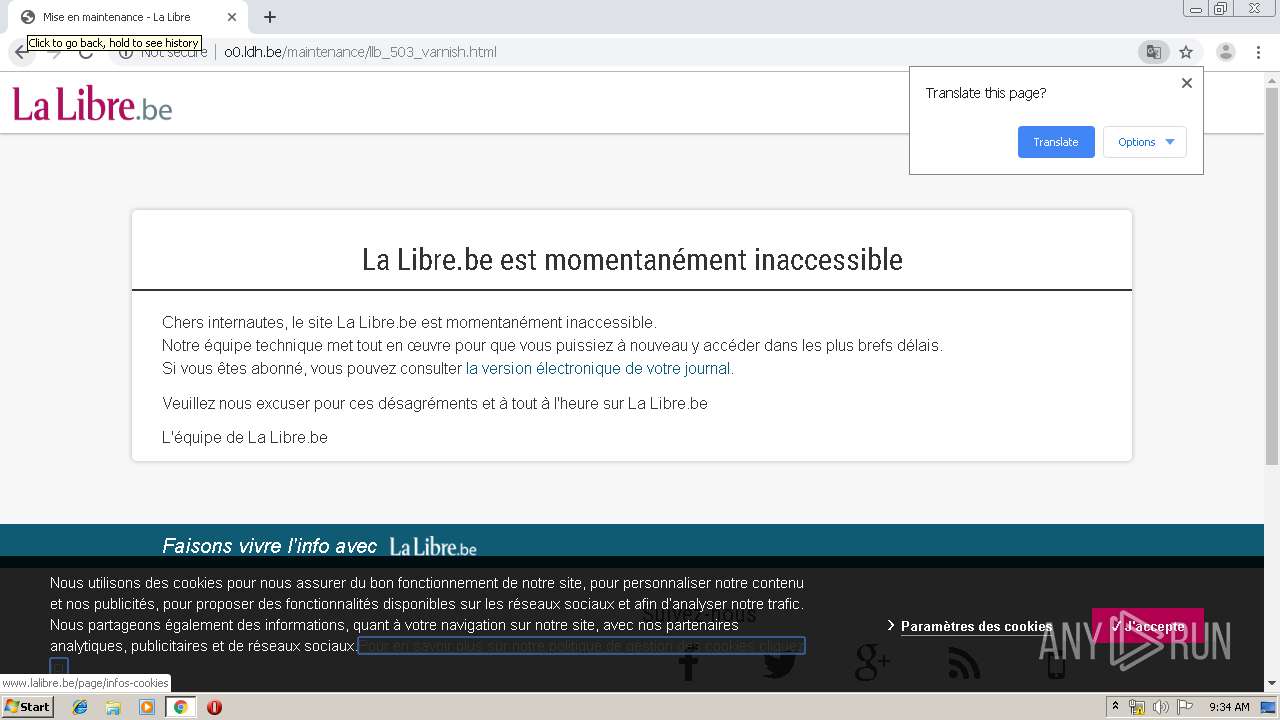Click the network tray icon
This screenshot has height=720, width=1280.
point(1138,707)
